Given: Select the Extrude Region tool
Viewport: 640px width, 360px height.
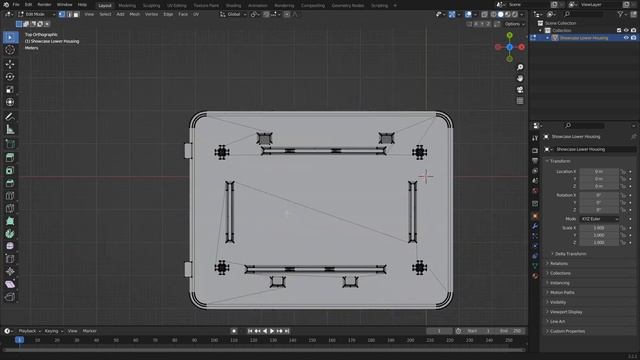Looking at the screenshot, I should coord(10,158).
